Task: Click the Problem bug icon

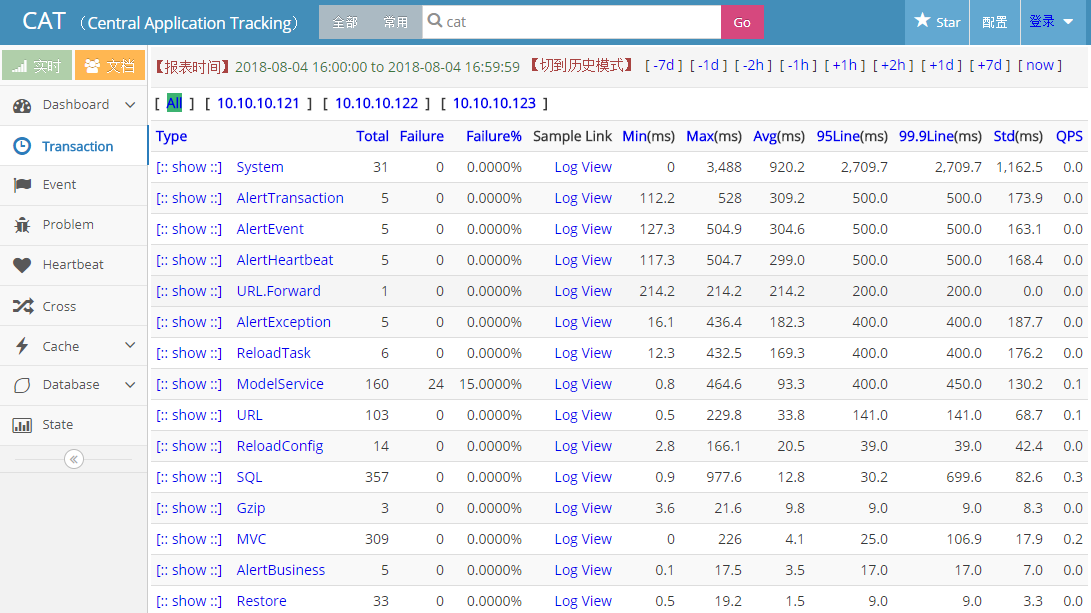Action: [x=22, y=225]
